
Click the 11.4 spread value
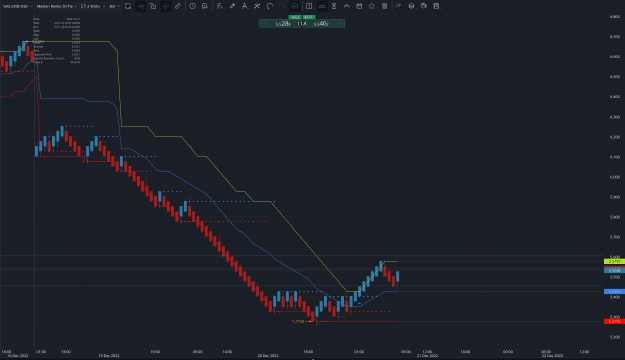[x=302, y=24]
